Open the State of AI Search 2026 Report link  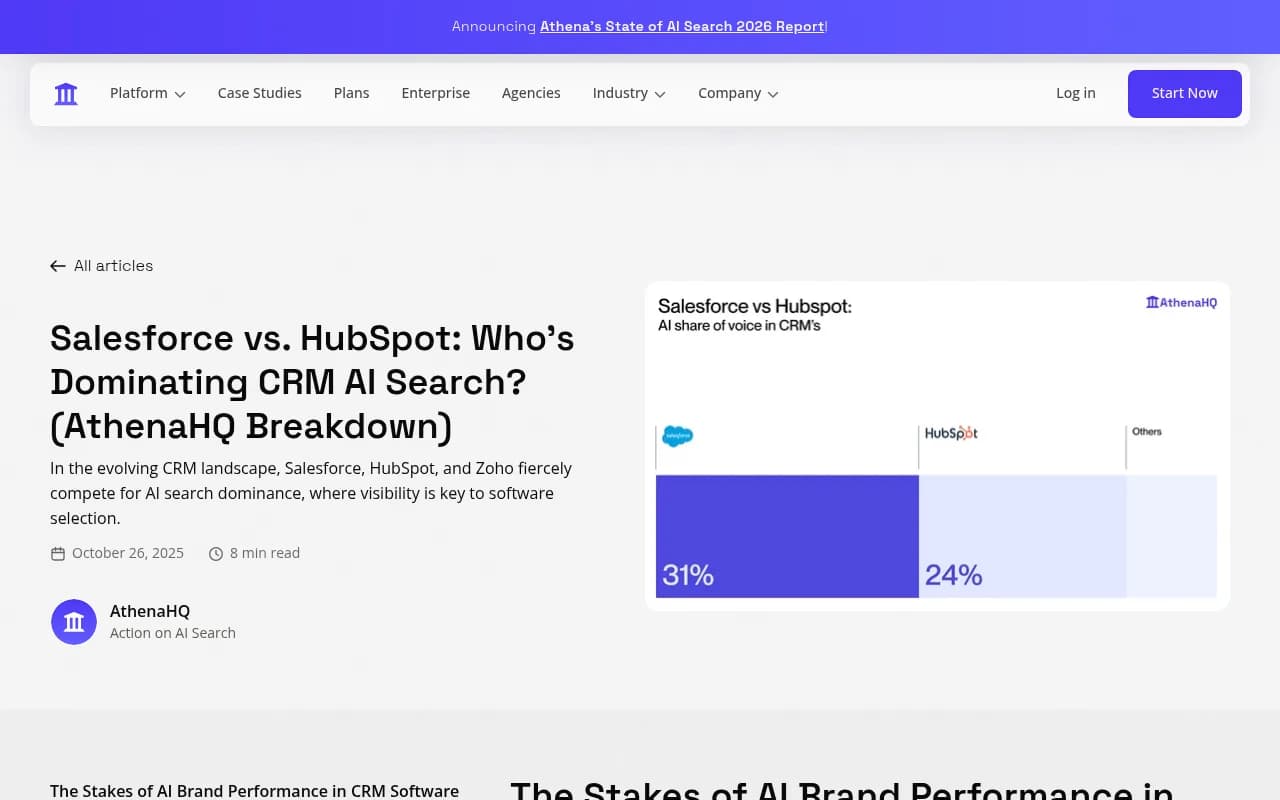pyautogui.click(x=682, y=26)
